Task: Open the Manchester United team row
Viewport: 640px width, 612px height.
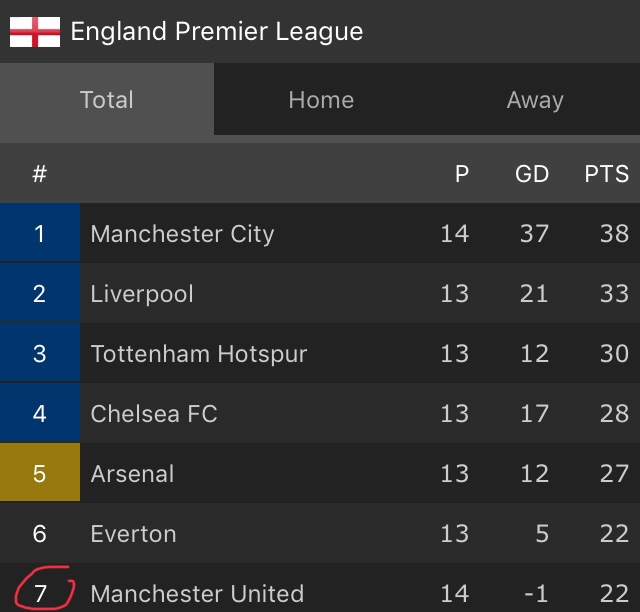Action: 197,593
